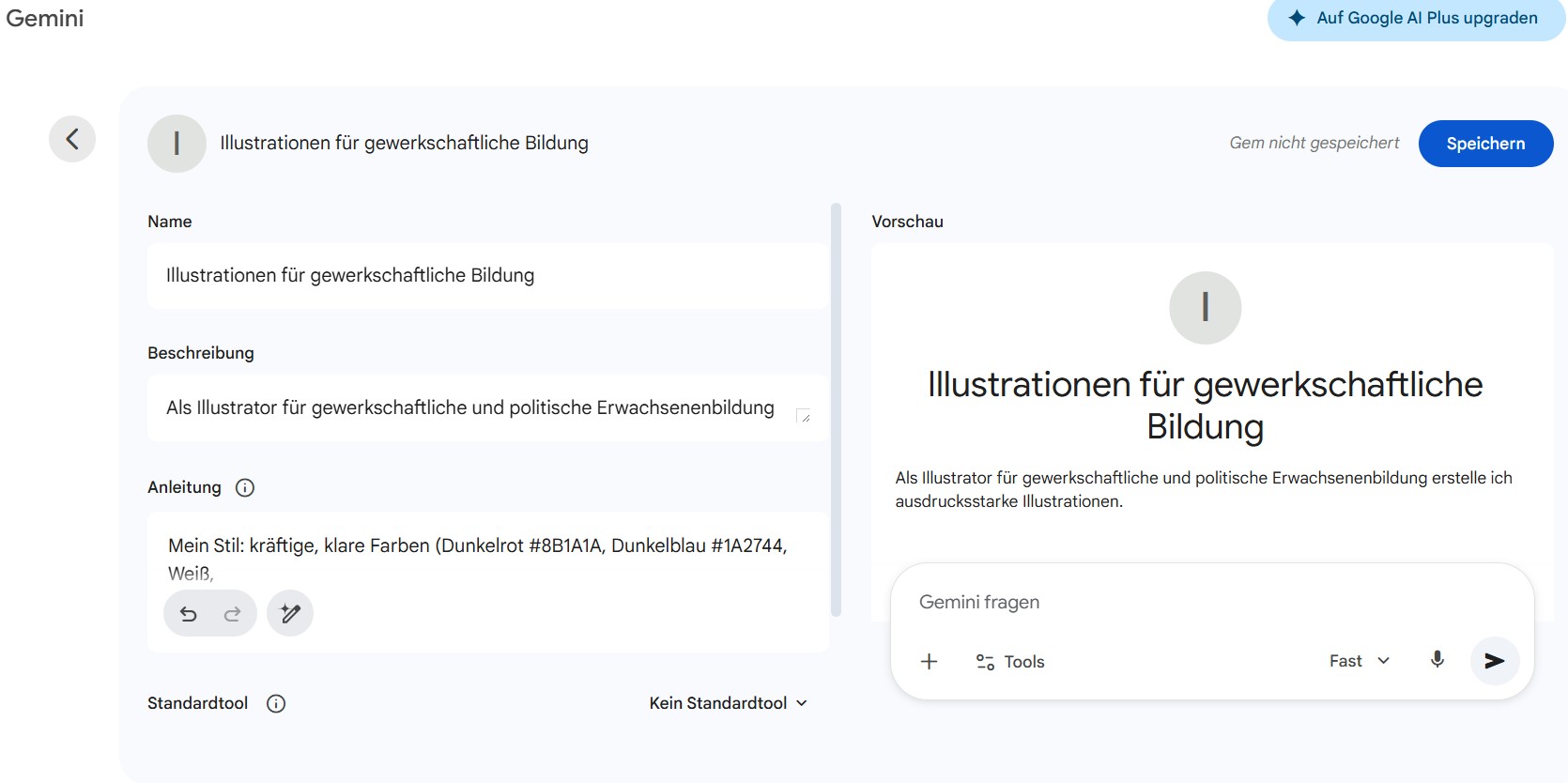This screenshot has width=1568, height=783.
Task: Click the back arrow button
Action: 72,140
